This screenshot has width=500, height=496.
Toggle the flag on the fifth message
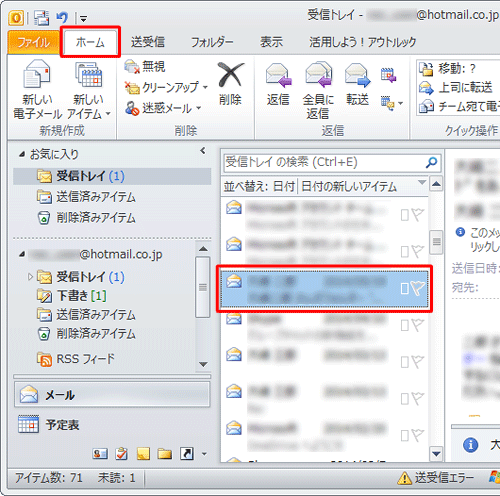[x=417, y=361]
